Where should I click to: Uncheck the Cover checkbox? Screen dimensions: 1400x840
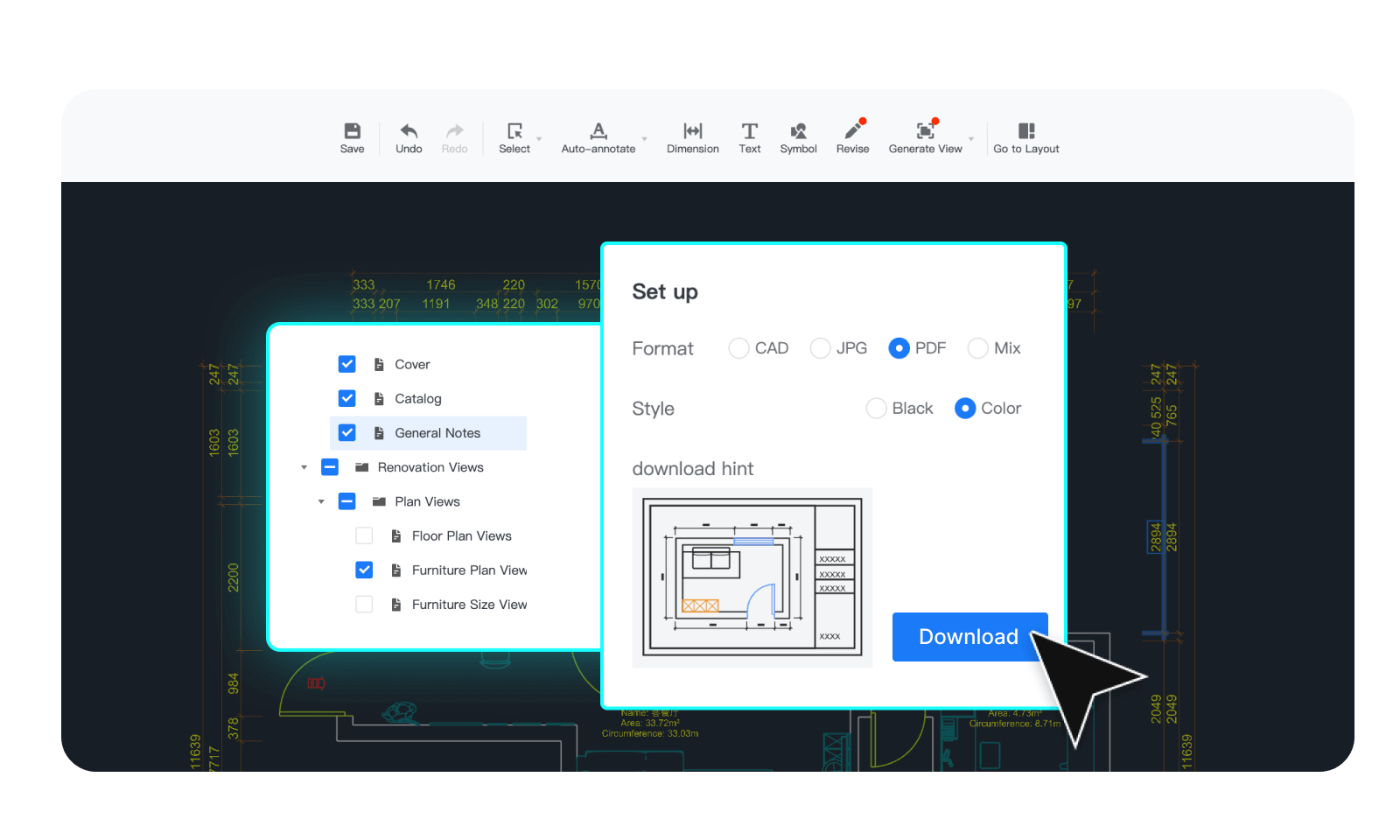347,364
